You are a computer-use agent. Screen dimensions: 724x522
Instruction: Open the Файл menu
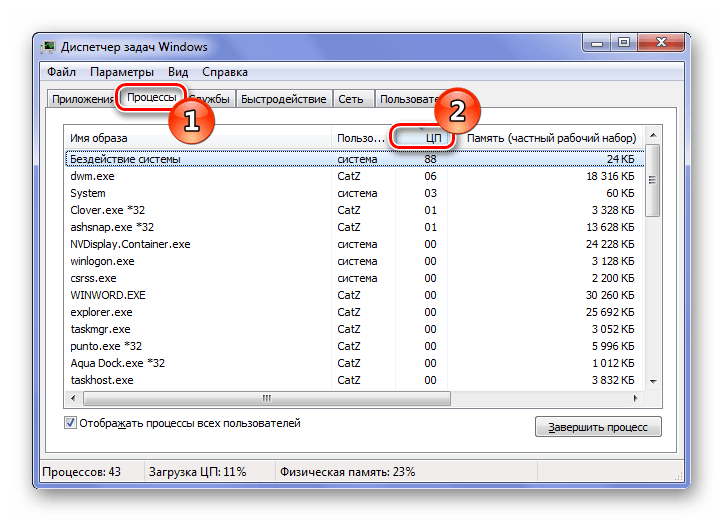point(61,72)
